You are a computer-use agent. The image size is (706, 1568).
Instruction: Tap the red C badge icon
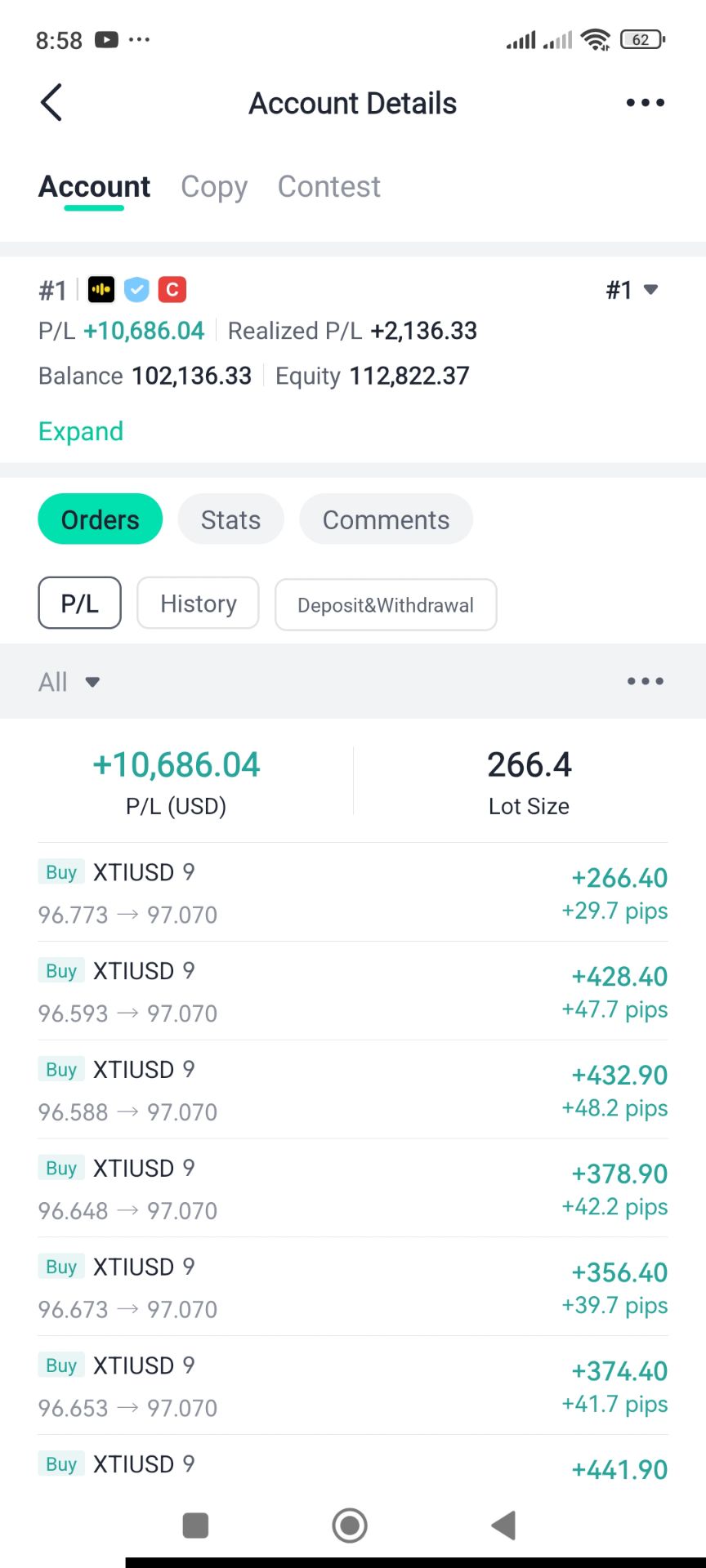tap(172, 289)
